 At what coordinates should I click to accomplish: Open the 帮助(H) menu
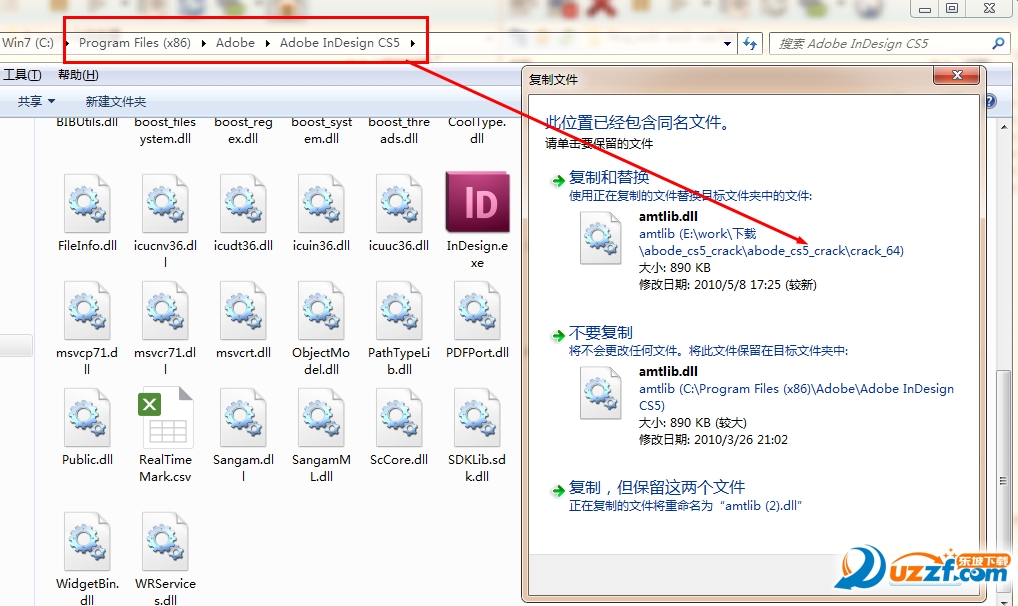pos(78,75)
